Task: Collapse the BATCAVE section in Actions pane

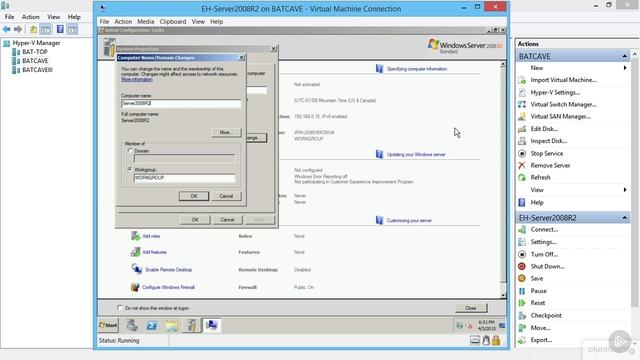Action: click(624, 56)
